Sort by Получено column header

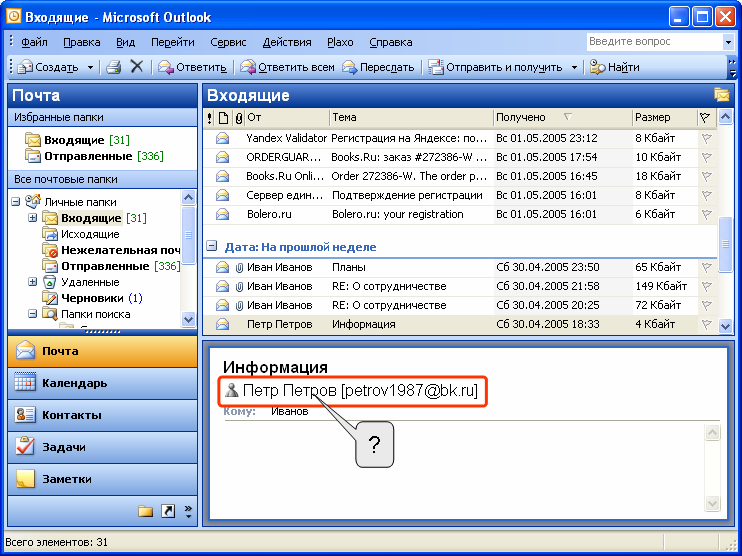tap(563, 118)
